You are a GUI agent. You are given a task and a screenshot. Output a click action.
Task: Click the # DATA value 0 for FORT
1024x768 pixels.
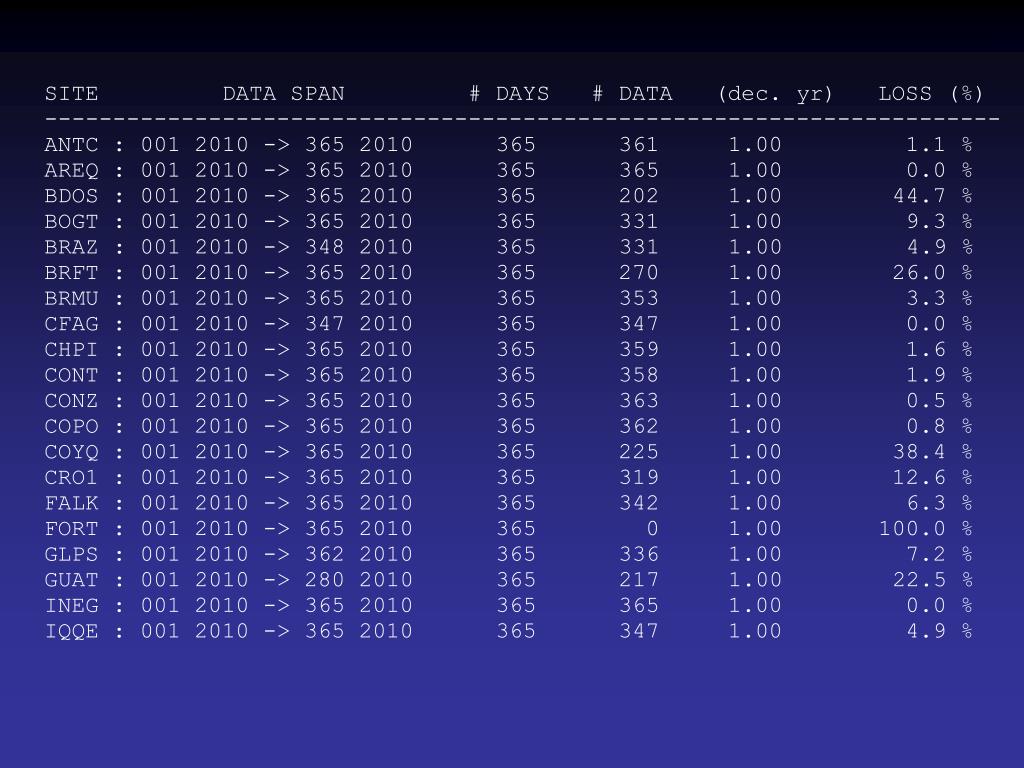coord(652,528)
